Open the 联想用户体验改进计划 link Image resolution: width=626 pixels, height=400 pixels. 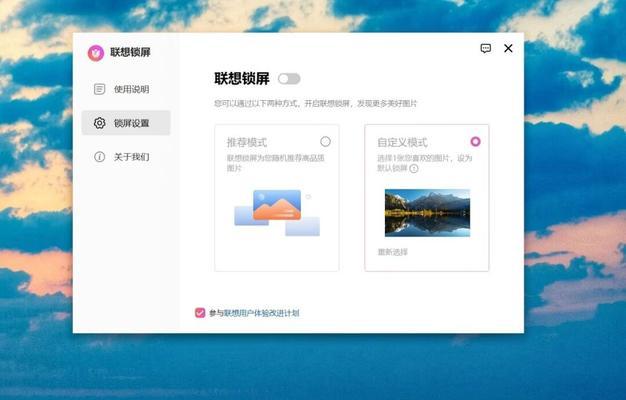pos(261,313)
